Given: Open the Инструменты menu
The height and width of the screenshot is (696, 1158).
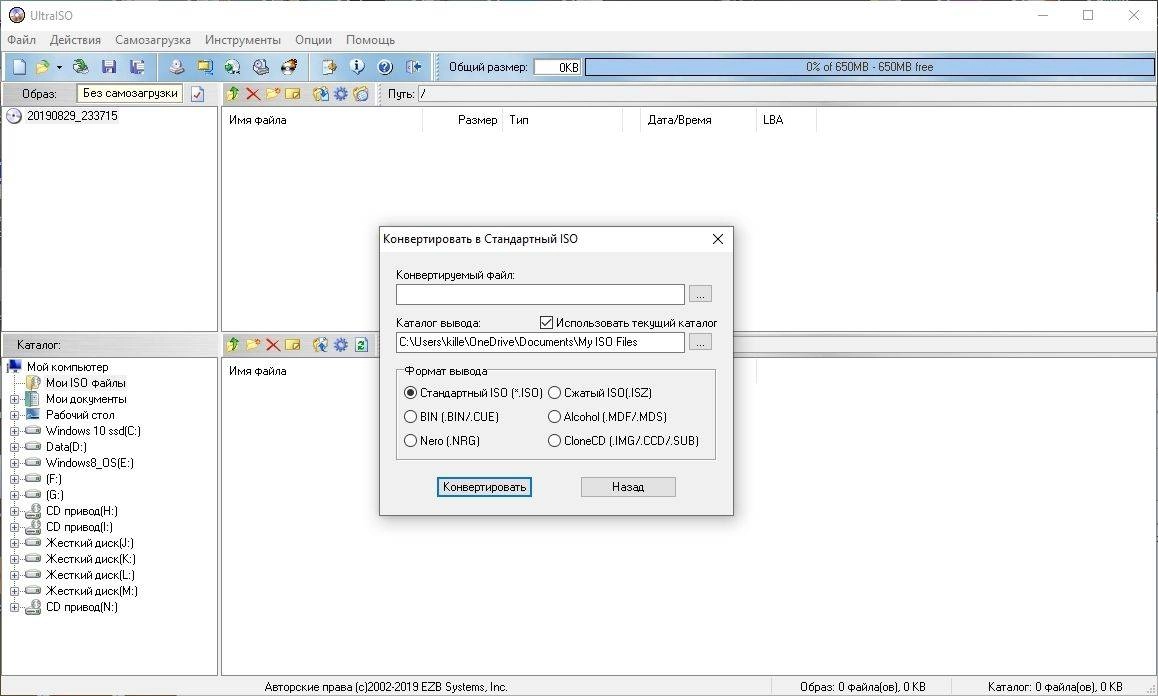Looking at the screenshot, I should [243, 40].
